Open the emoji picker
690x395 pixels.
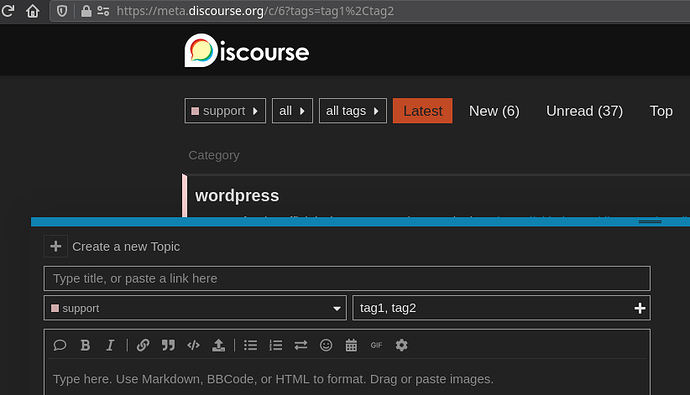point(326,345)
